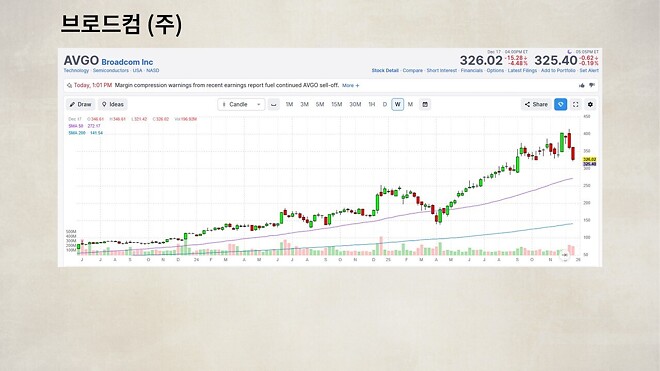
Task: Expand news with More + link
Action: [x=350, y=85]
